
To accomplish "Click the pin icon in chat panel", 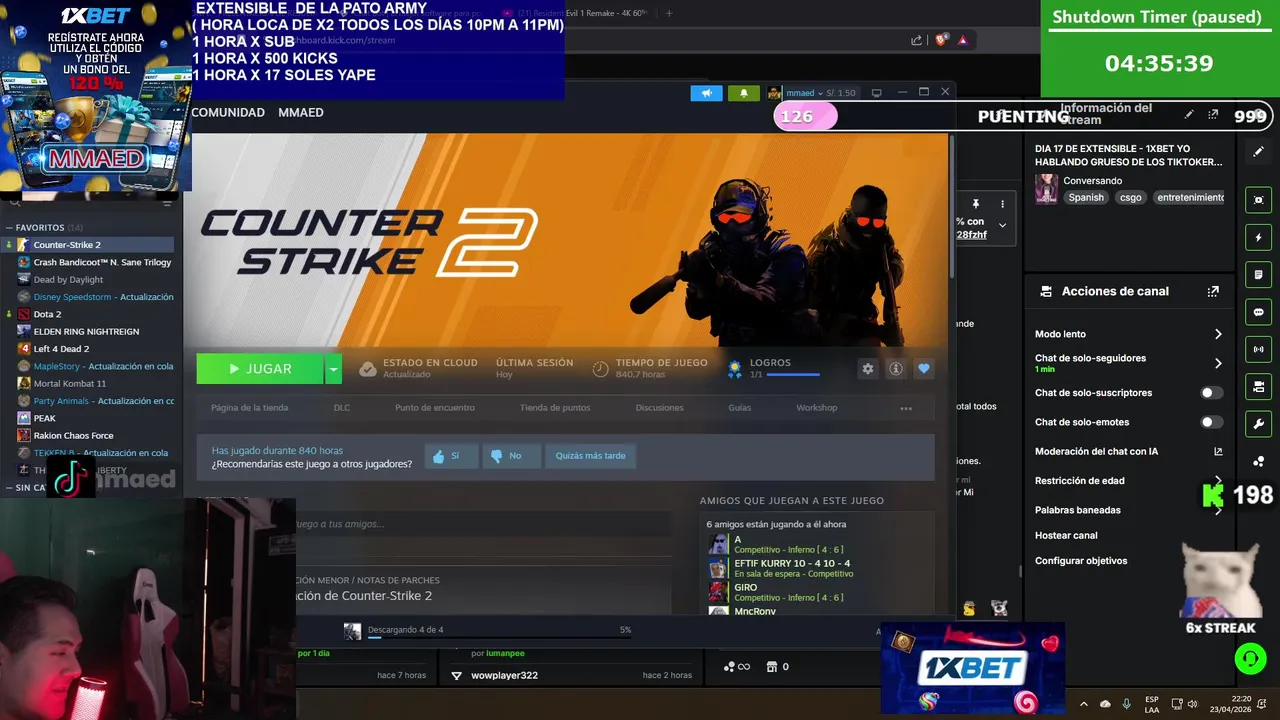I will point(976,204).
